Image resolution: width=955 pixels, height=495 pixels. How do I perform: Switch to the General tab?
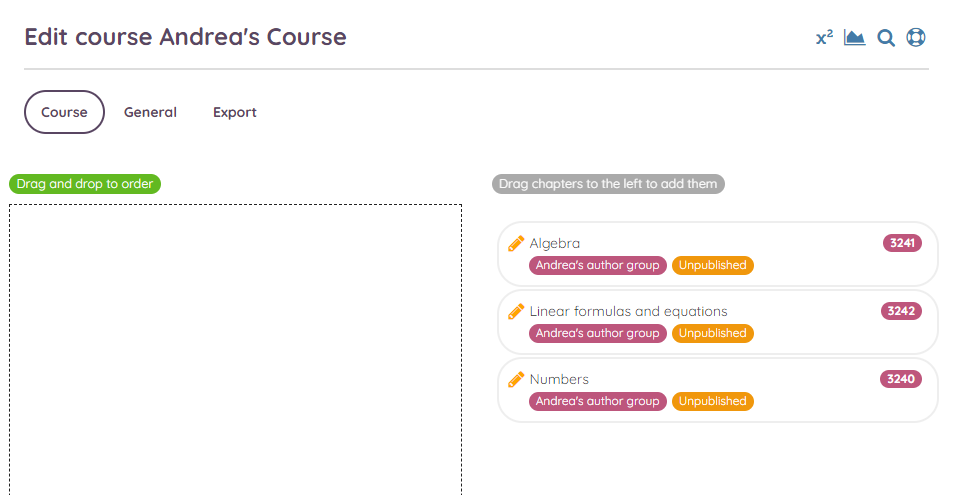click(x=150, y=112)
